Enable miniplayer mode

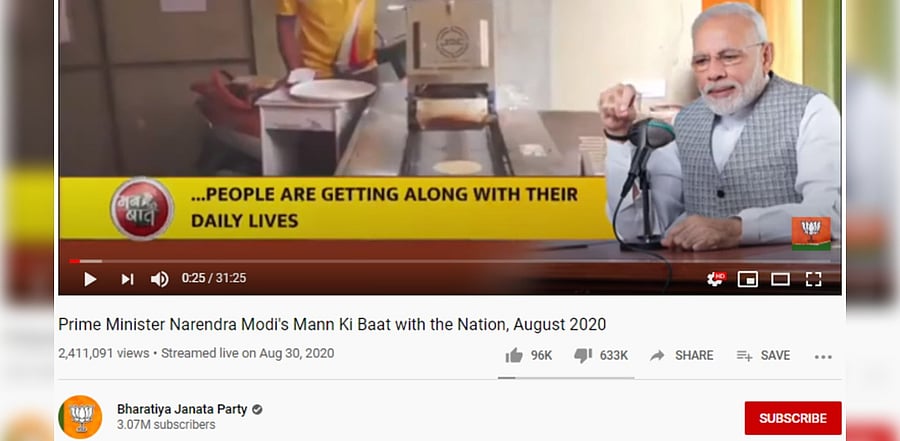[x=747, y=279]
